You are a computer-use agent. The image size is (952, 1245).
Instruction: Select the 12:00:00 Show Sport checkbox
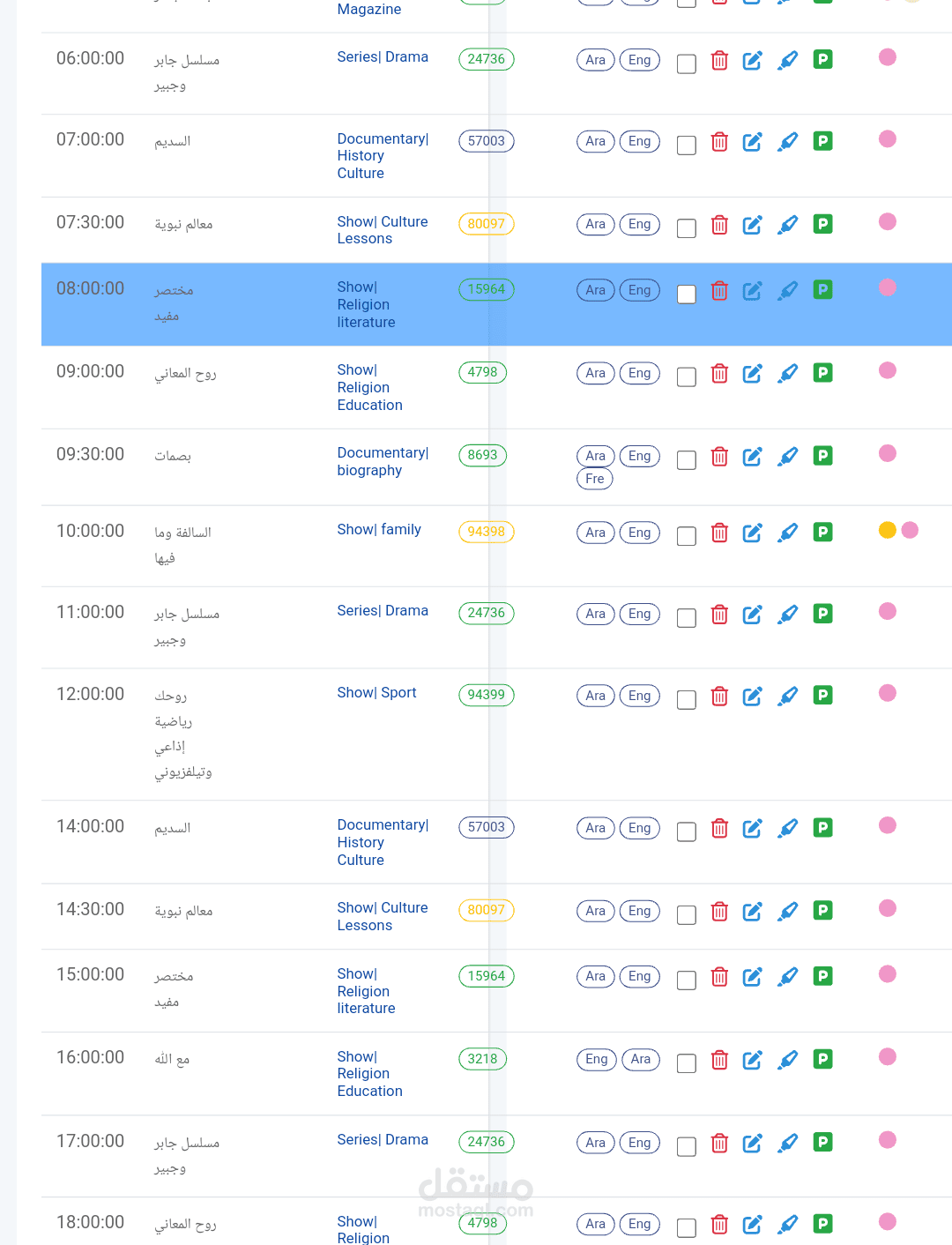687,699
